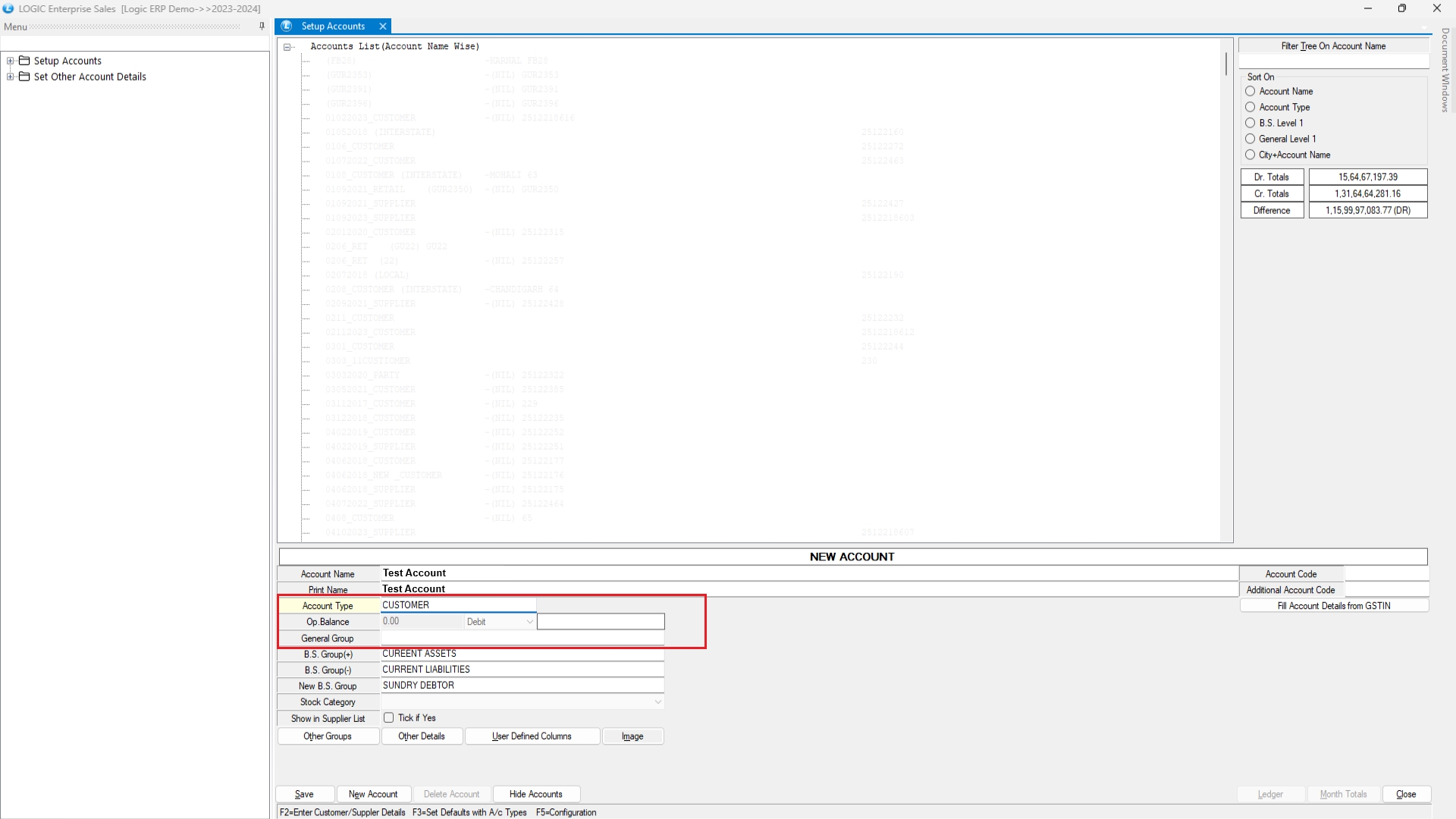Click the Setup Accounts tab globe icon
The image size is (1456, 819).
click(x=287, y=26)
